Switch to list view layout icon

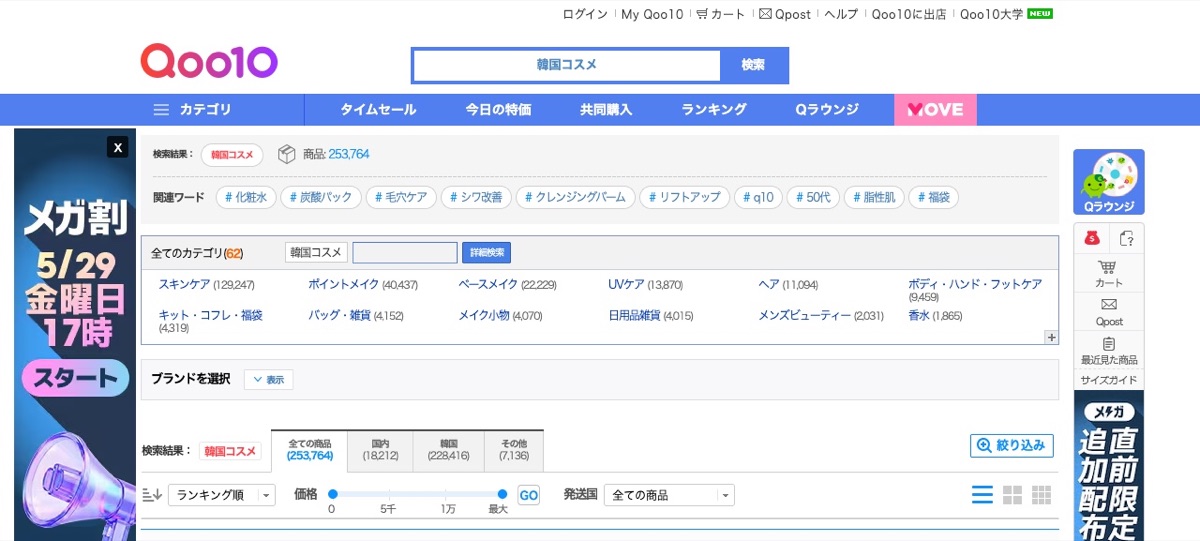(982, 495)
